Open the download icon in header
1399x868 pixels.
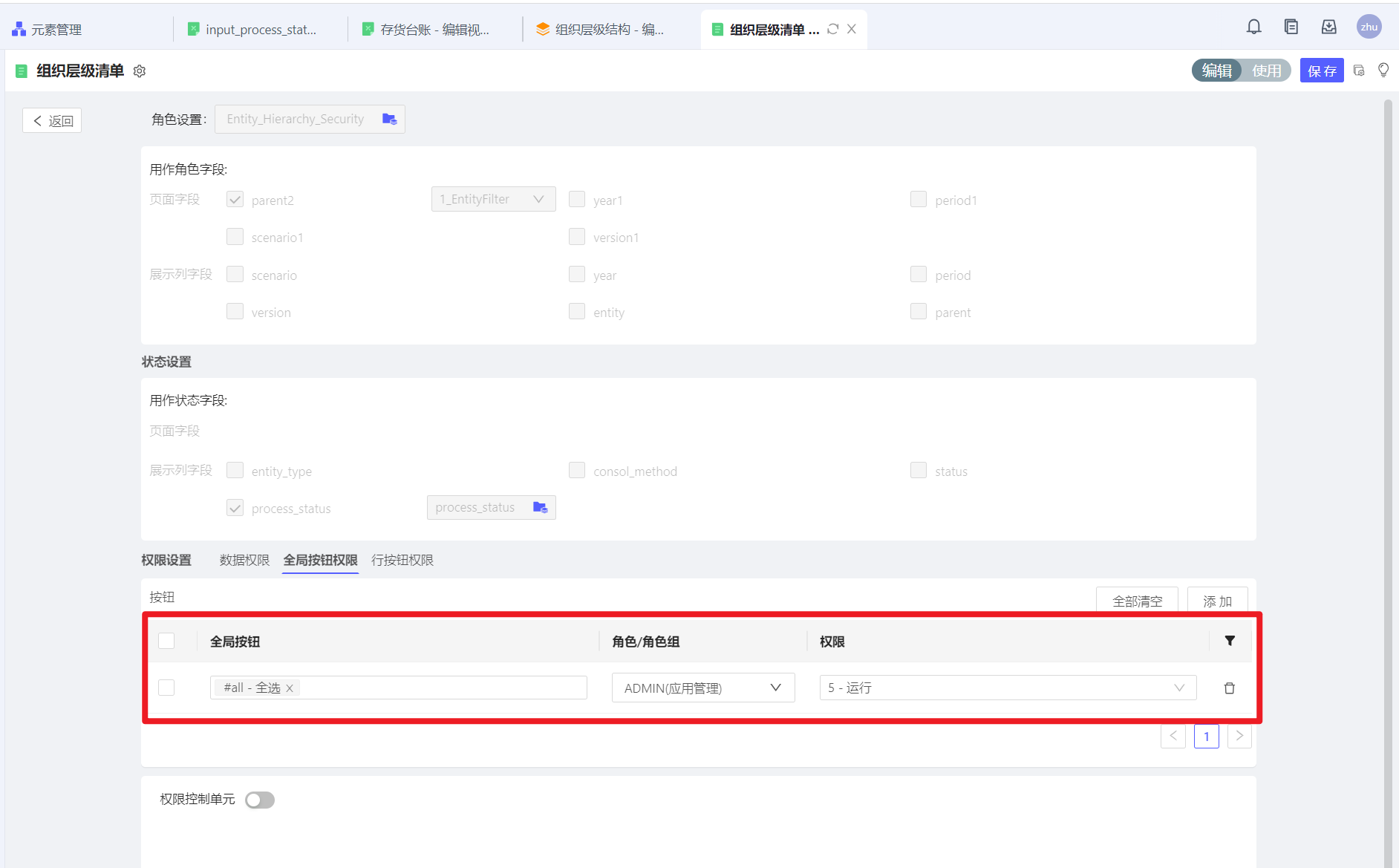point(1328,27)
